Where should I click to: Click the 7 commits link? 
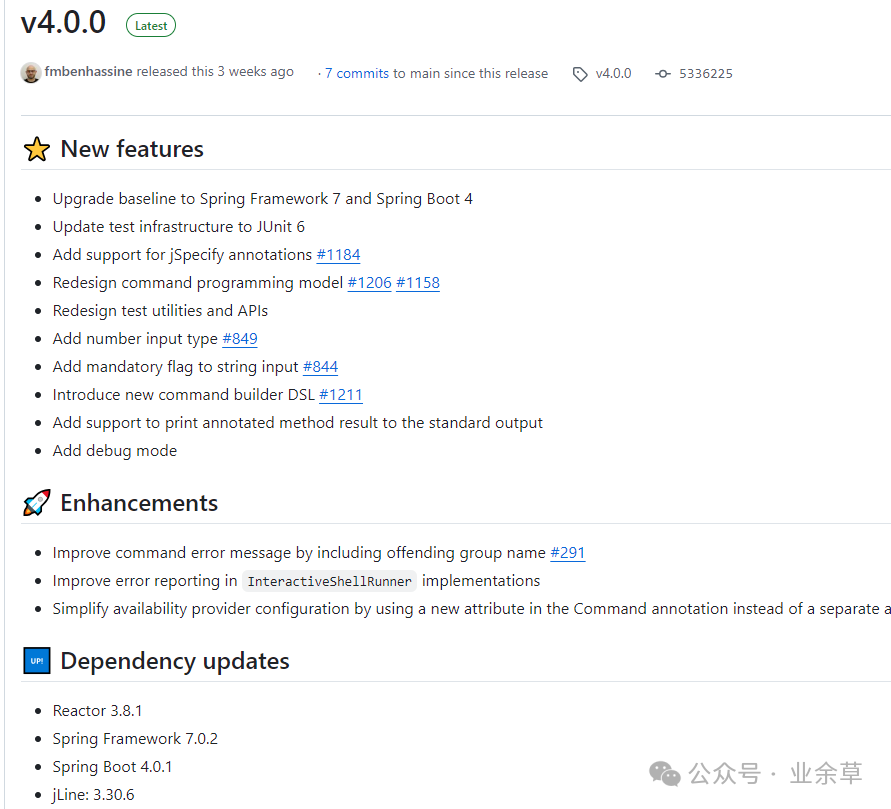coord(355,73)
